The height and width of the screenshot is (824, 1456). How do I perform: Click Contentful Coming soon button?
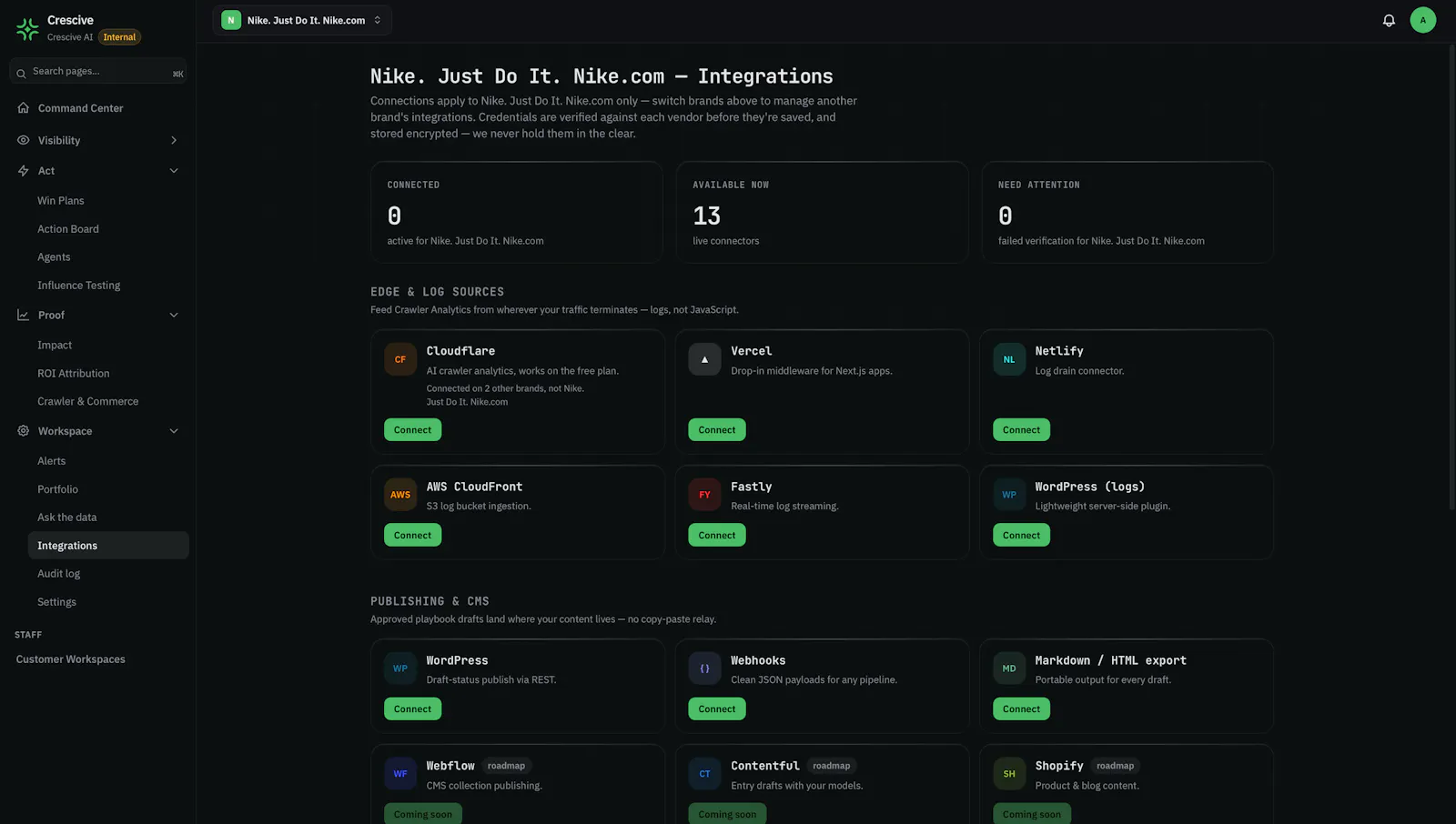pos(727,814)
